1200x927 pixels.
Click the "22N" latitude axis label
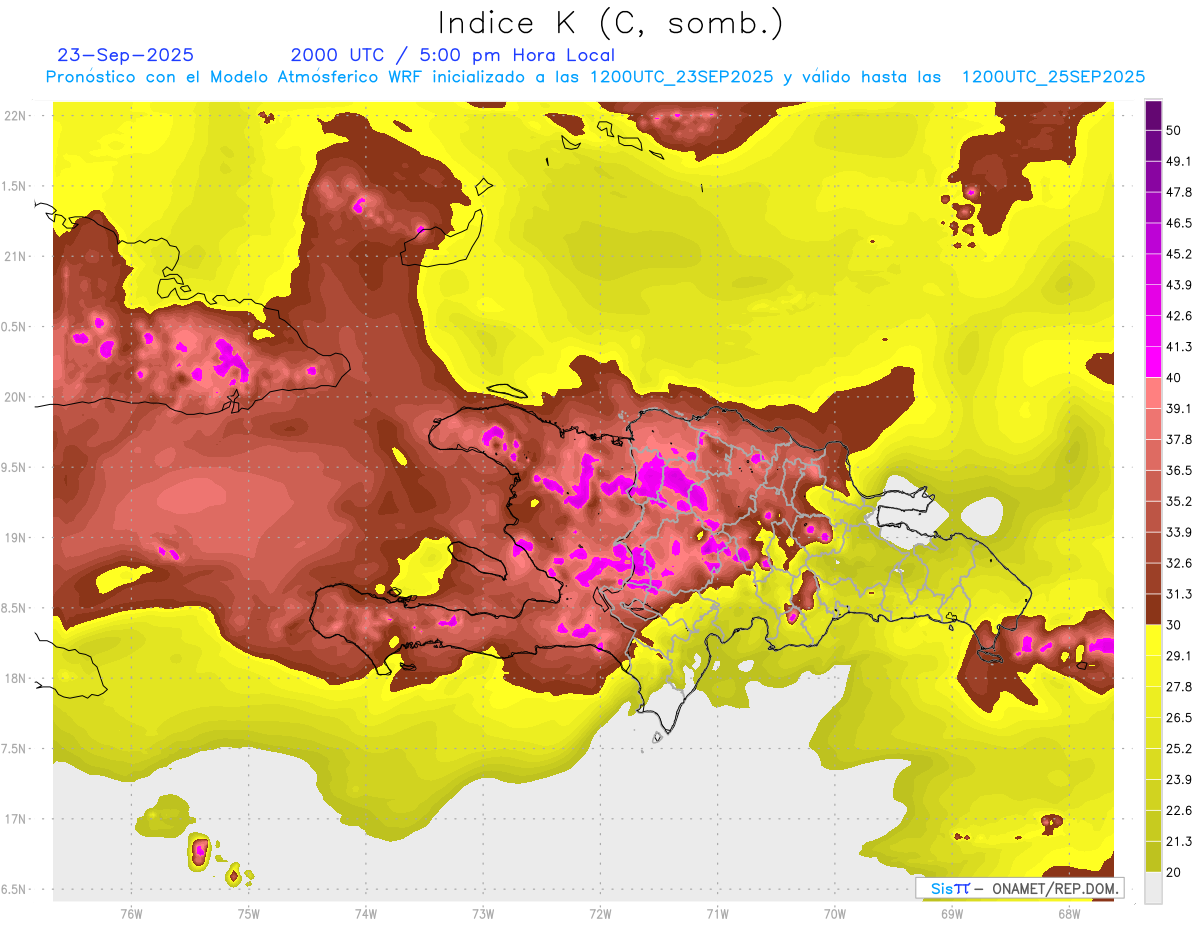pyautogui.click(x=16, y=115)
